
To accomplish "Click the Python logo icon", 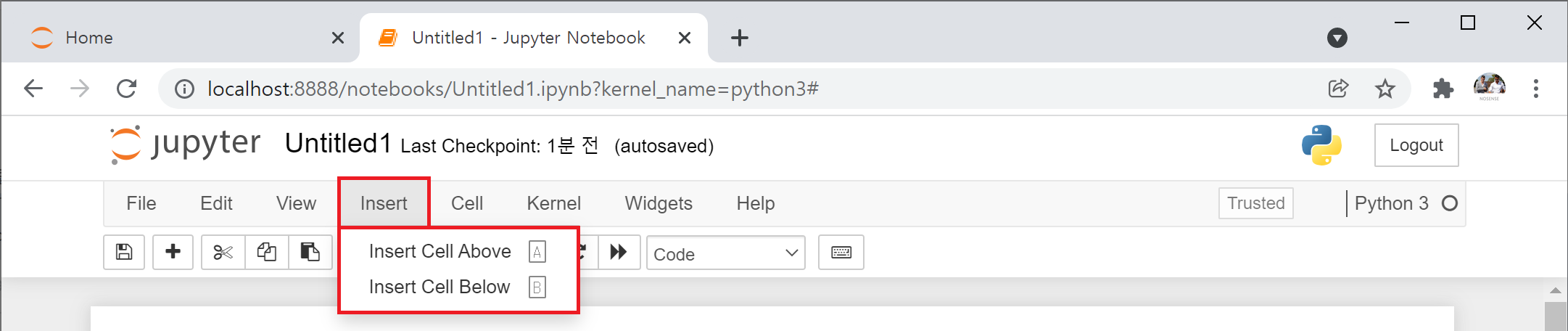I will coord(1321,145).
